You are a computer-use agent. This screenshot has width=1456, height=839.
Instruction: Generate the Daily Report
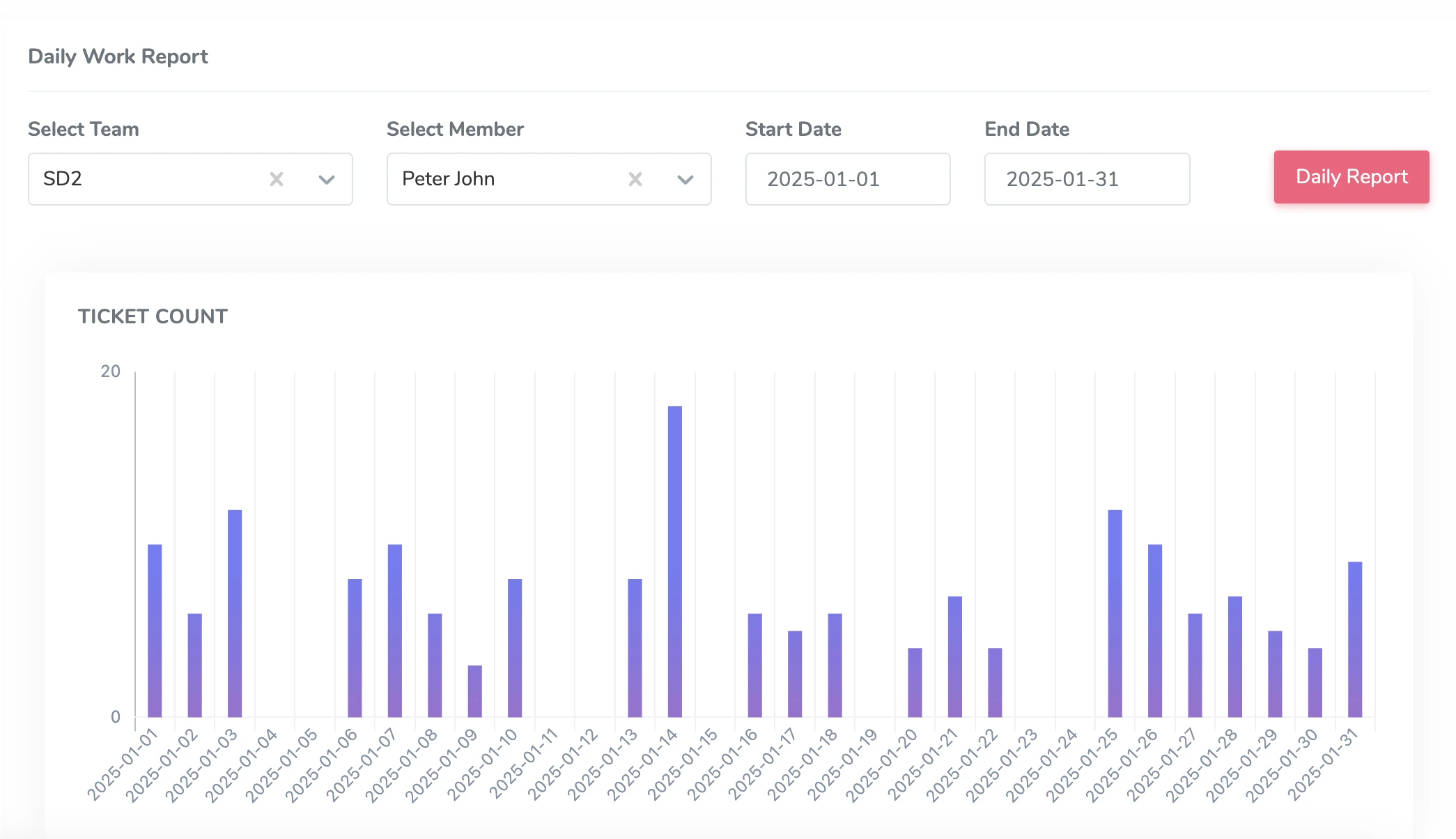(x=1352, y=177)
